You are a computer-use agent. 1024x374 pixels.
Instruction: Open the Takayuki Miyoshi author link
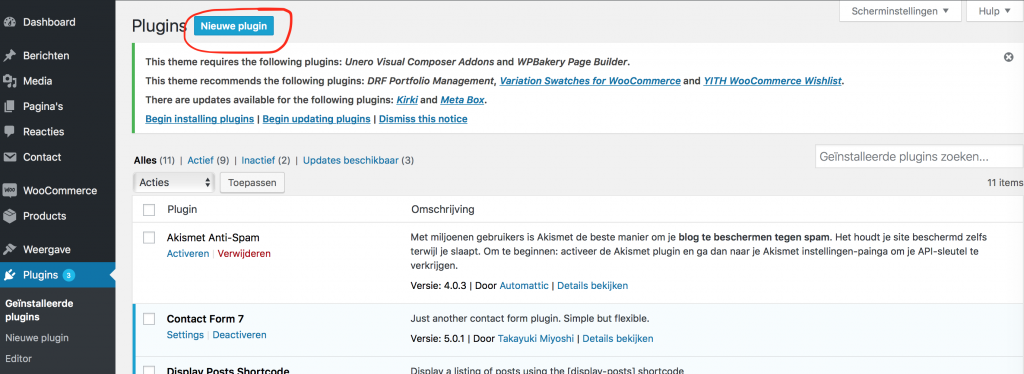click(536, 338)
